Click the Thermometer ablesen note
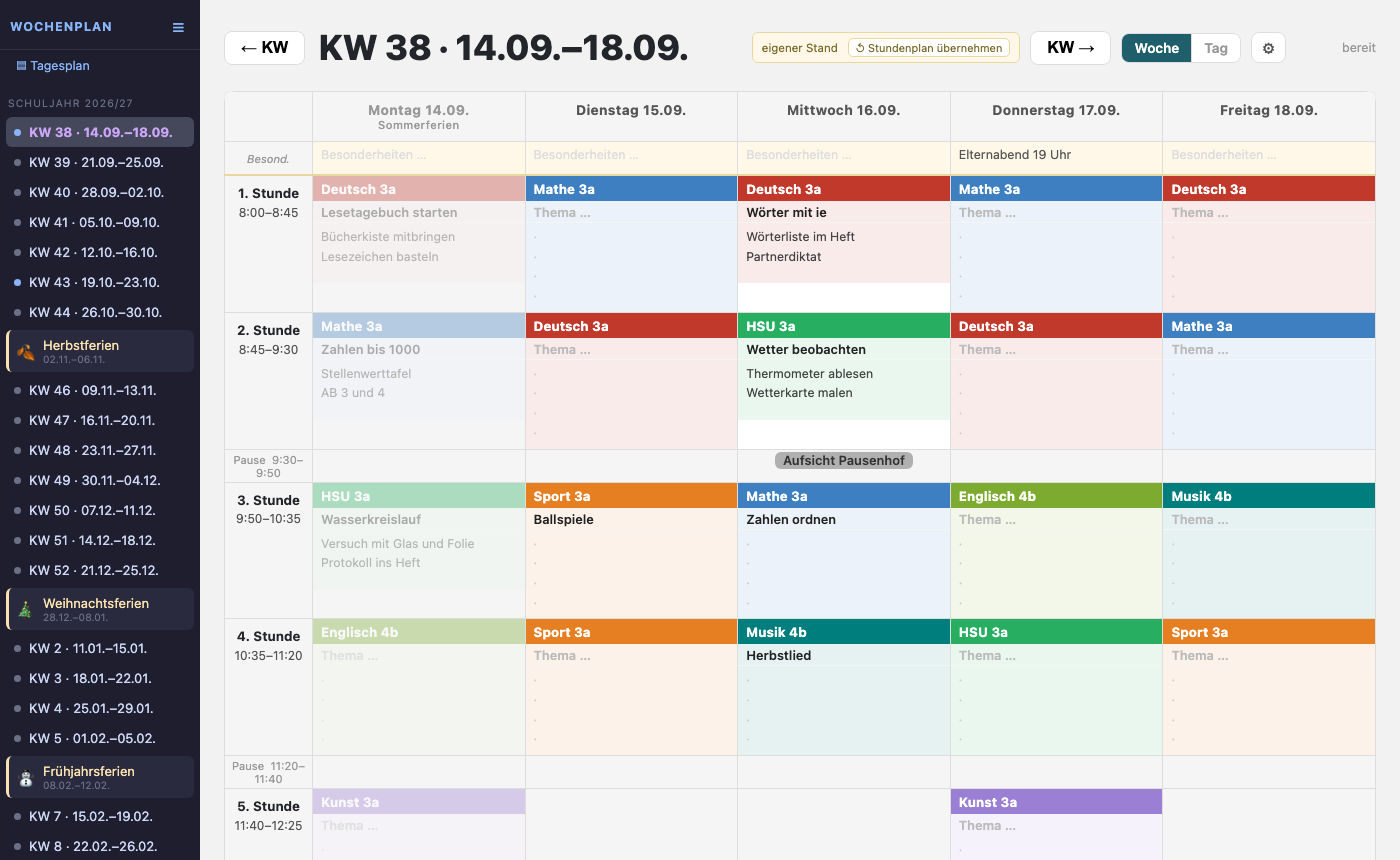Image resolution: width=1400 pixels, height=860 pixels. pyautogui.click(x=810, y=374)
